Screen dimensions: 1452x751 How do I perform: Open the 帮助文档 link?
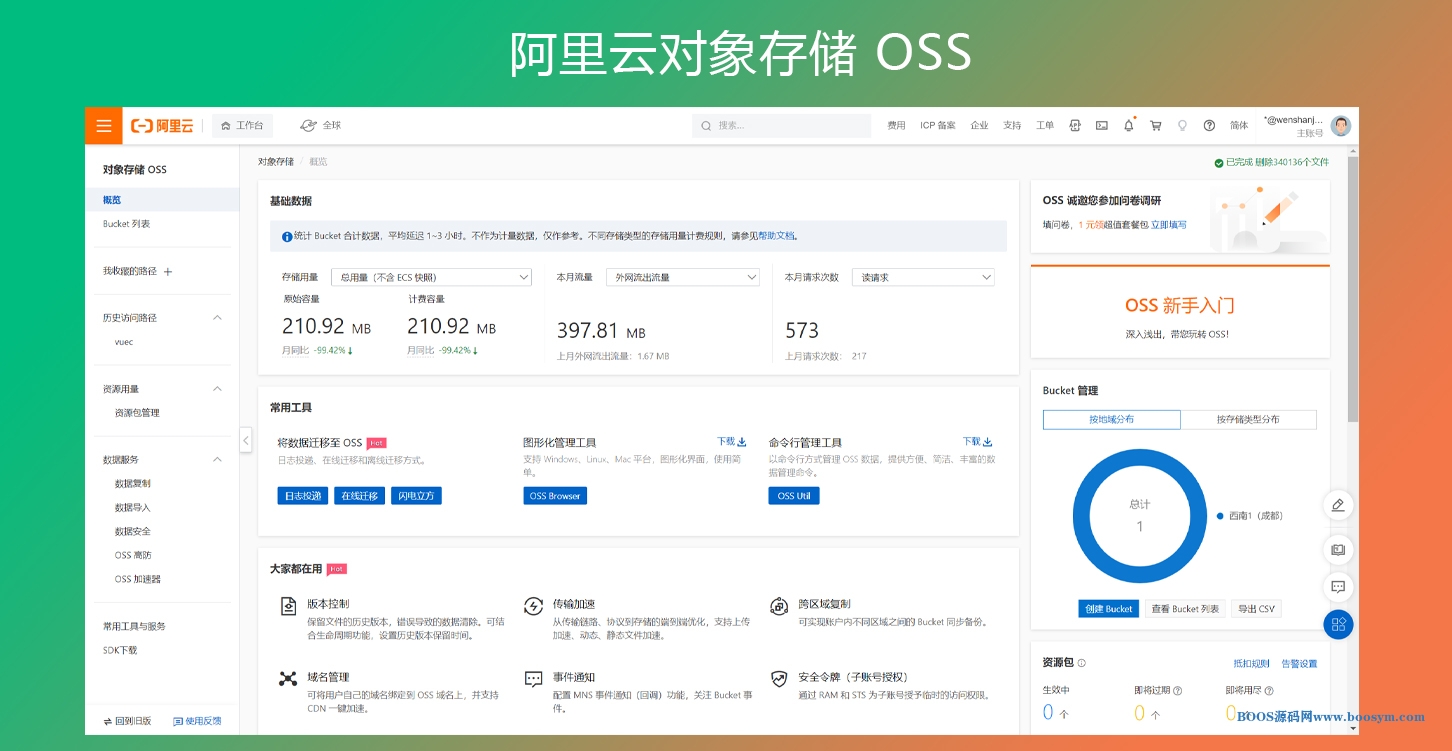[x=776, y=236]
